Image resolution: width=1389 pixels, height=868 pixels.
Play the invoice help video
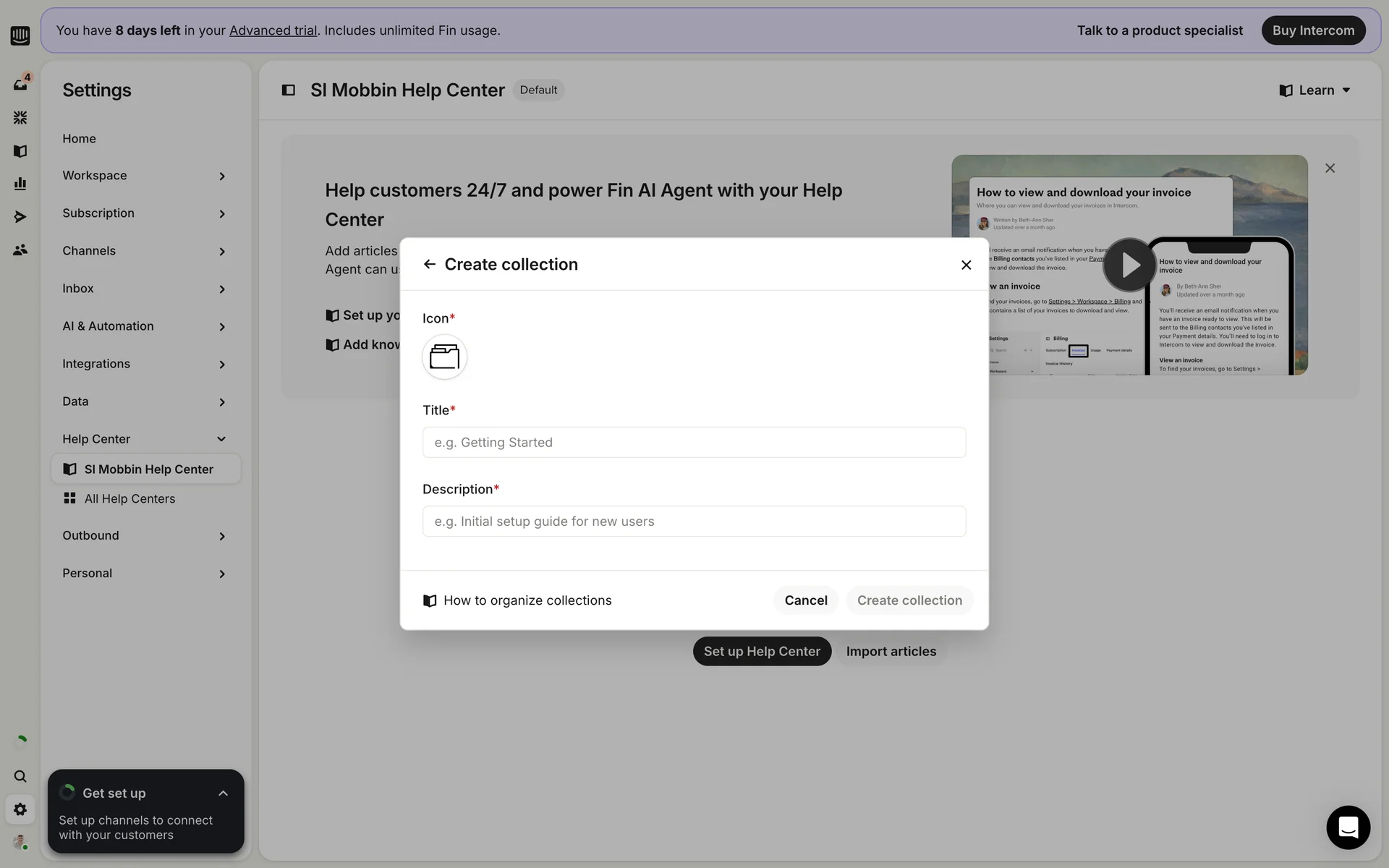1129,265
